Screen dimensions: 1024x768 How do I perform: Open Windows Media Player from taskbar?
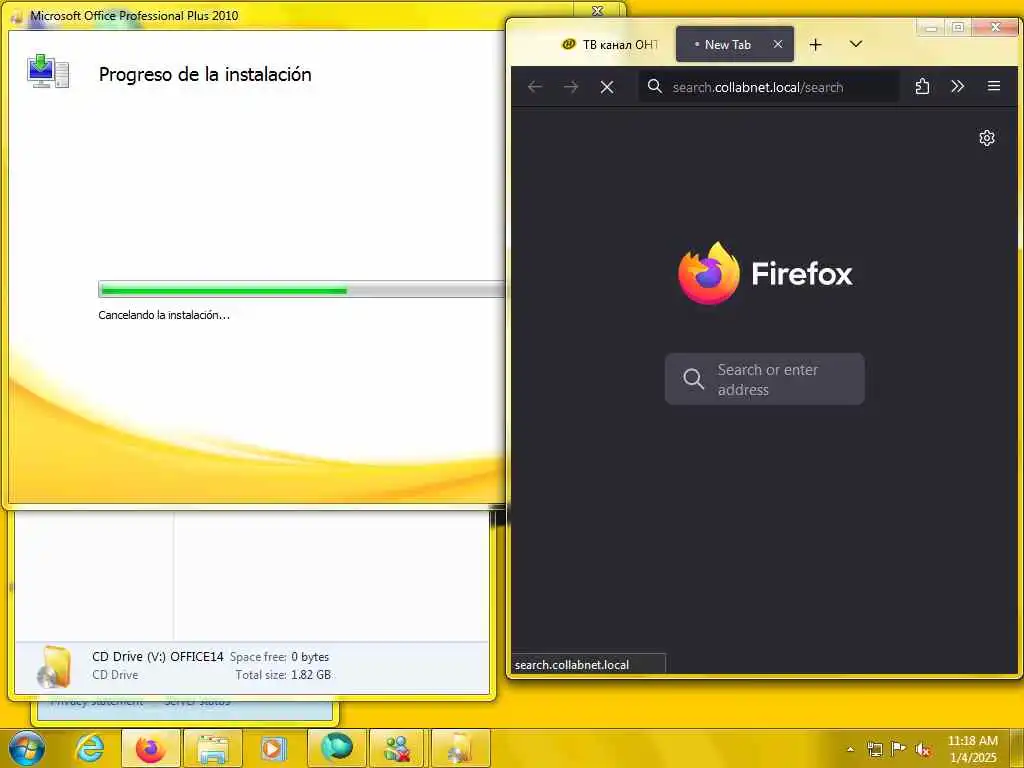[274, 748]
